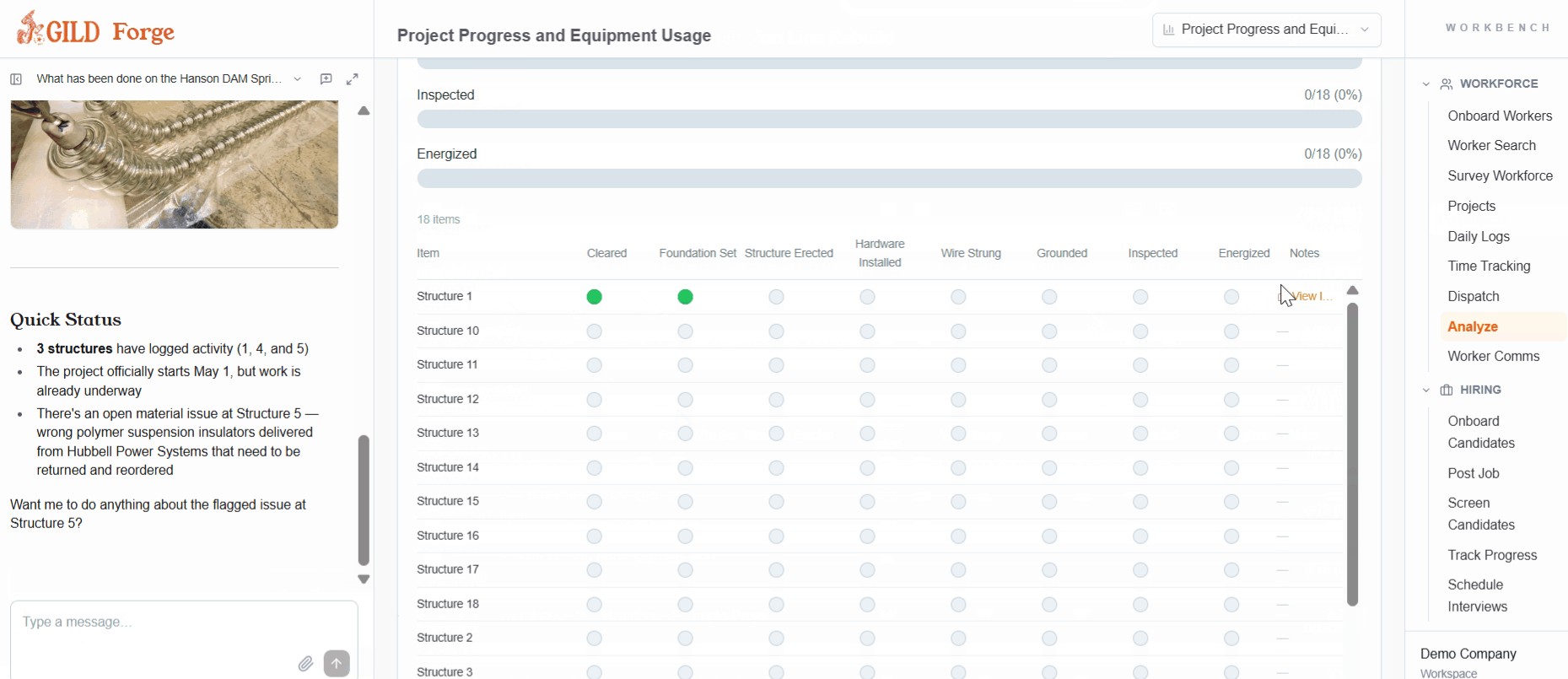1568x679 pixels.
Task: Open Daily Logs
Action: point(1479,237)
